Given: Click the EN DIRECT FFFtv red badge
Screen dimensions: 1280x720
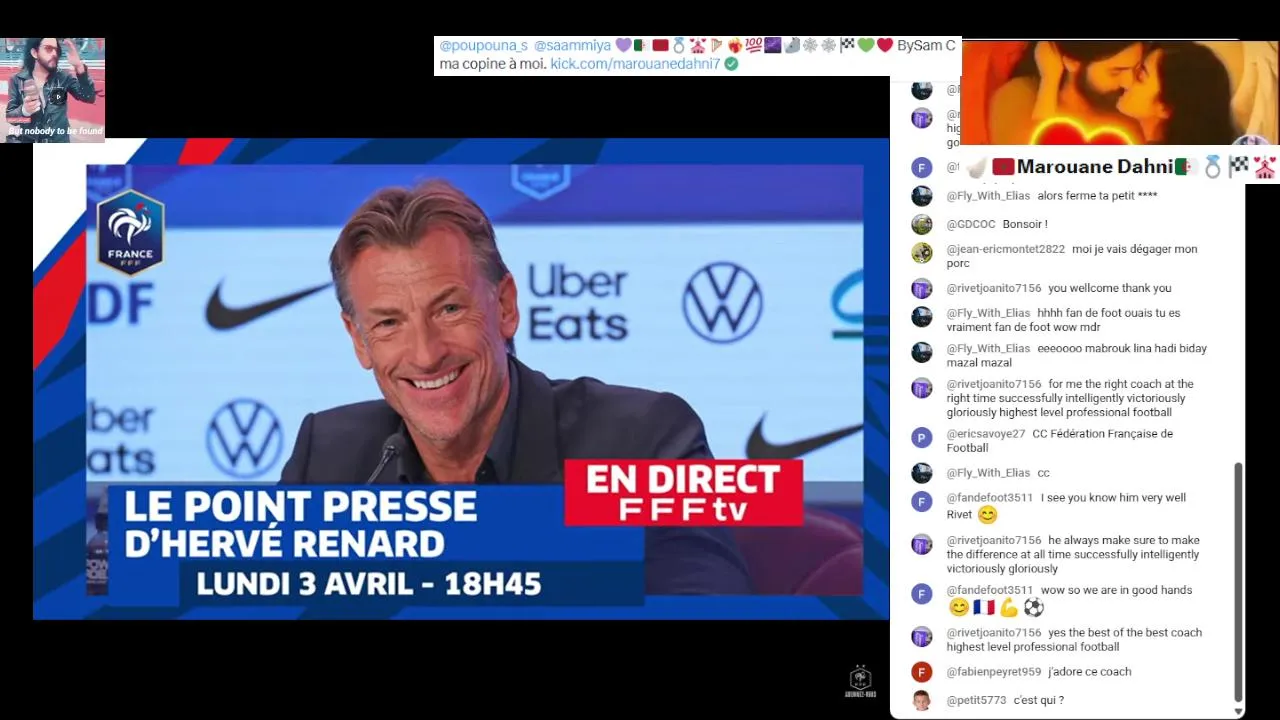Looking at the screenshot, I should 684,492.
